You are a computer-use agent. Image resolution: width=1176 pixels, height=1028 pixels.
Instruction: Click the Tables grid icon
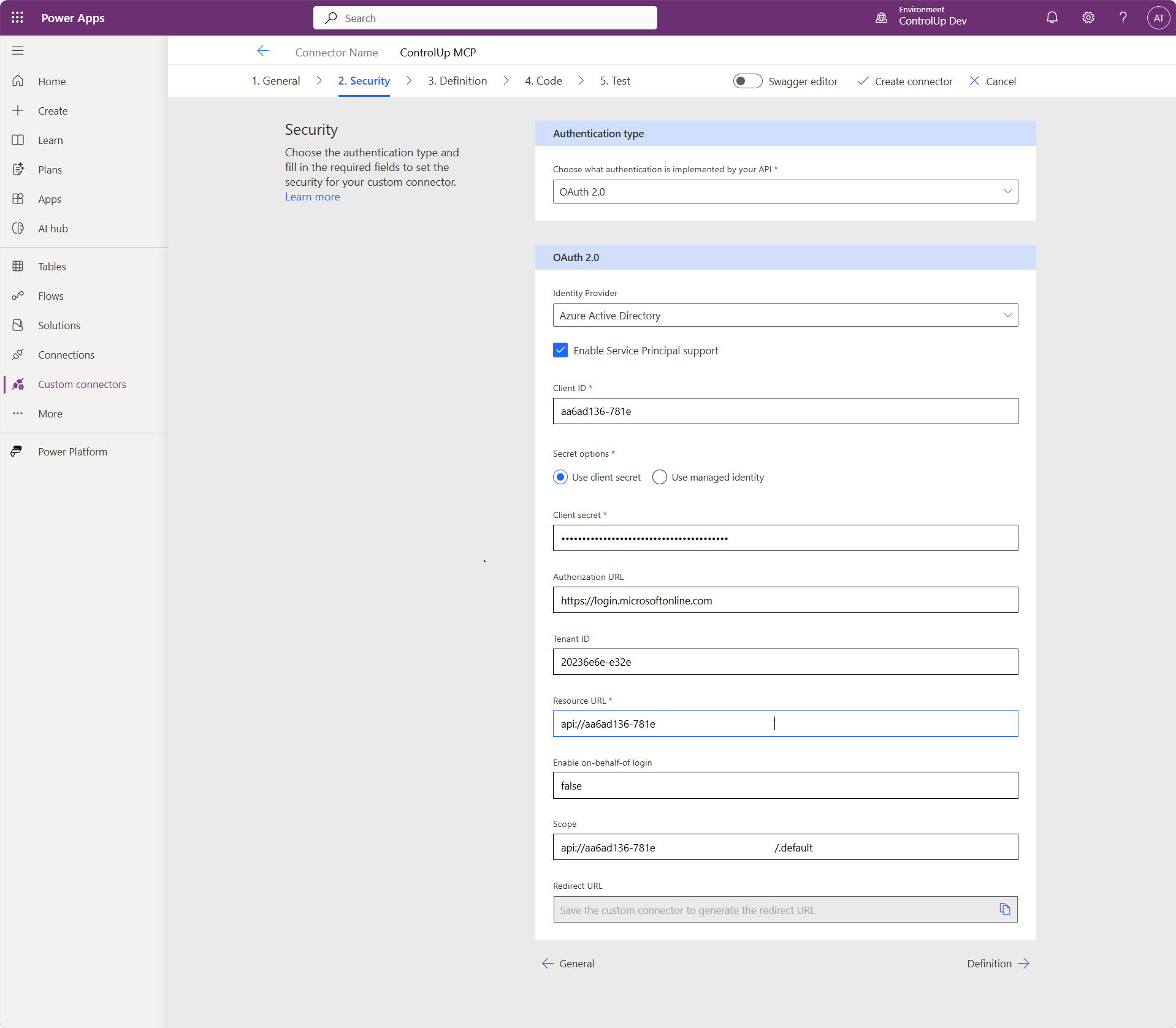click(18, 266)
